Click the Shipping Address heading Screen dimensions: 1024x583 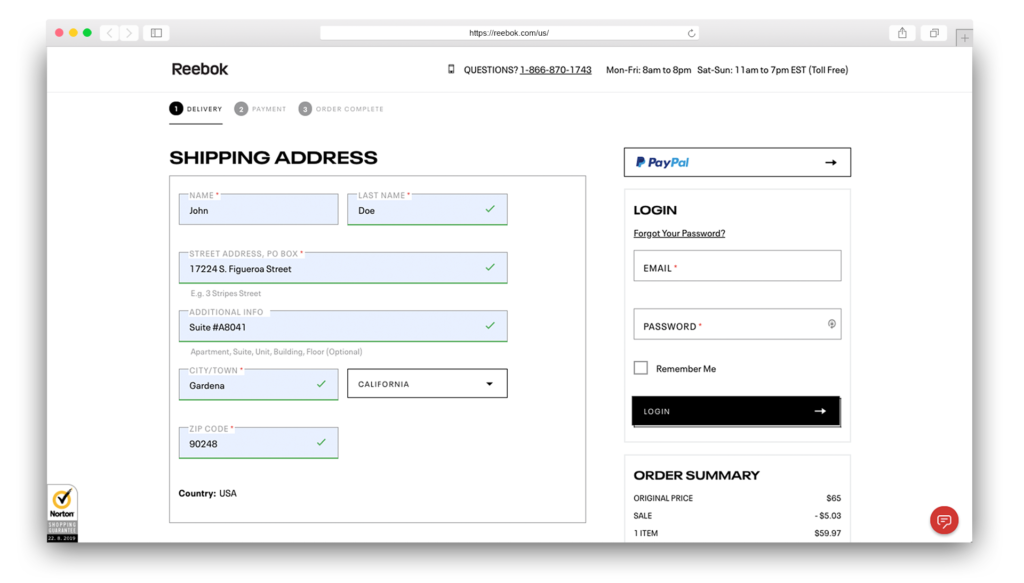274,158
